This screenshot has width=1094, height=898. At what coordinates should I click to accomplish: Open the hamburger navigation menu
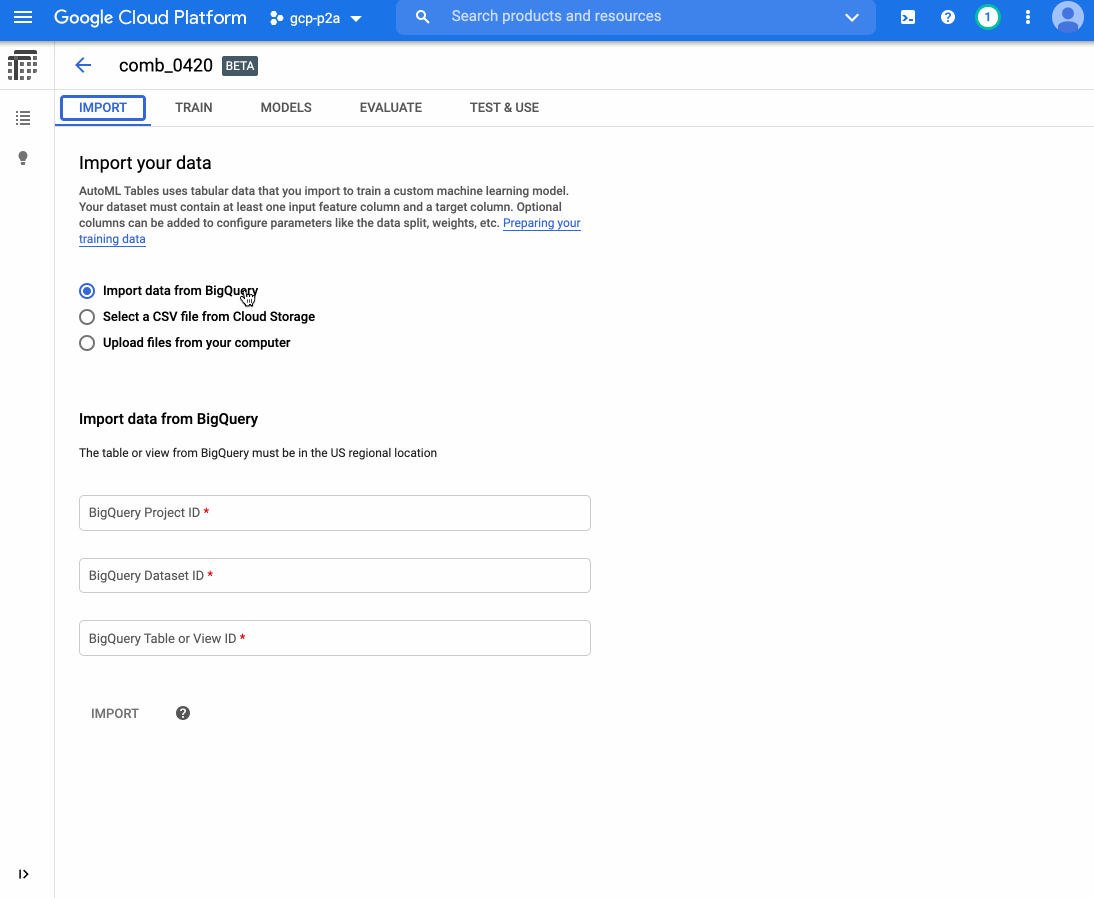23,17
